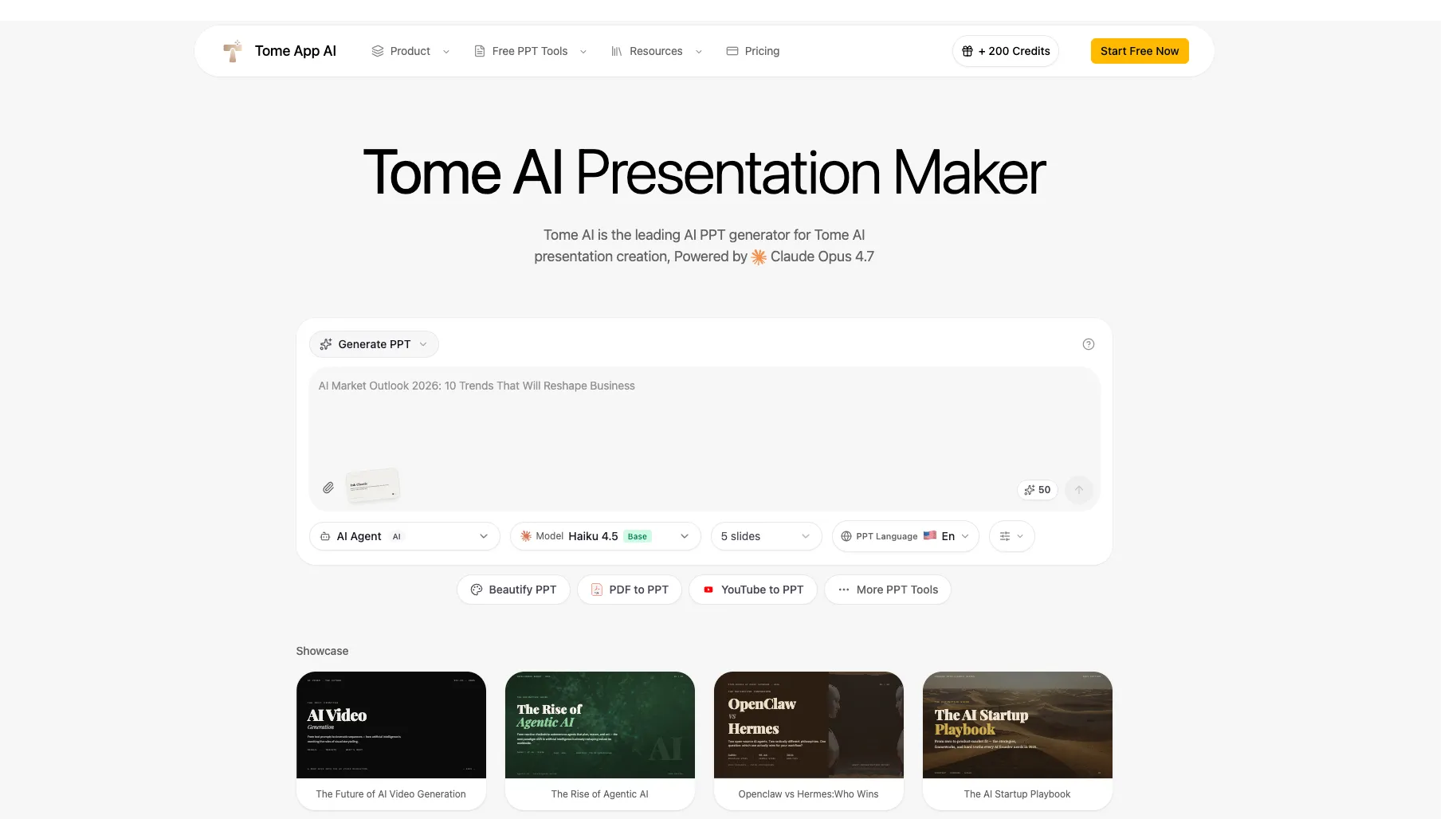The image size is (1456, 819).
Task: Open The Rise of Agentic AI thumbnail
Action: tap(600, 725)
